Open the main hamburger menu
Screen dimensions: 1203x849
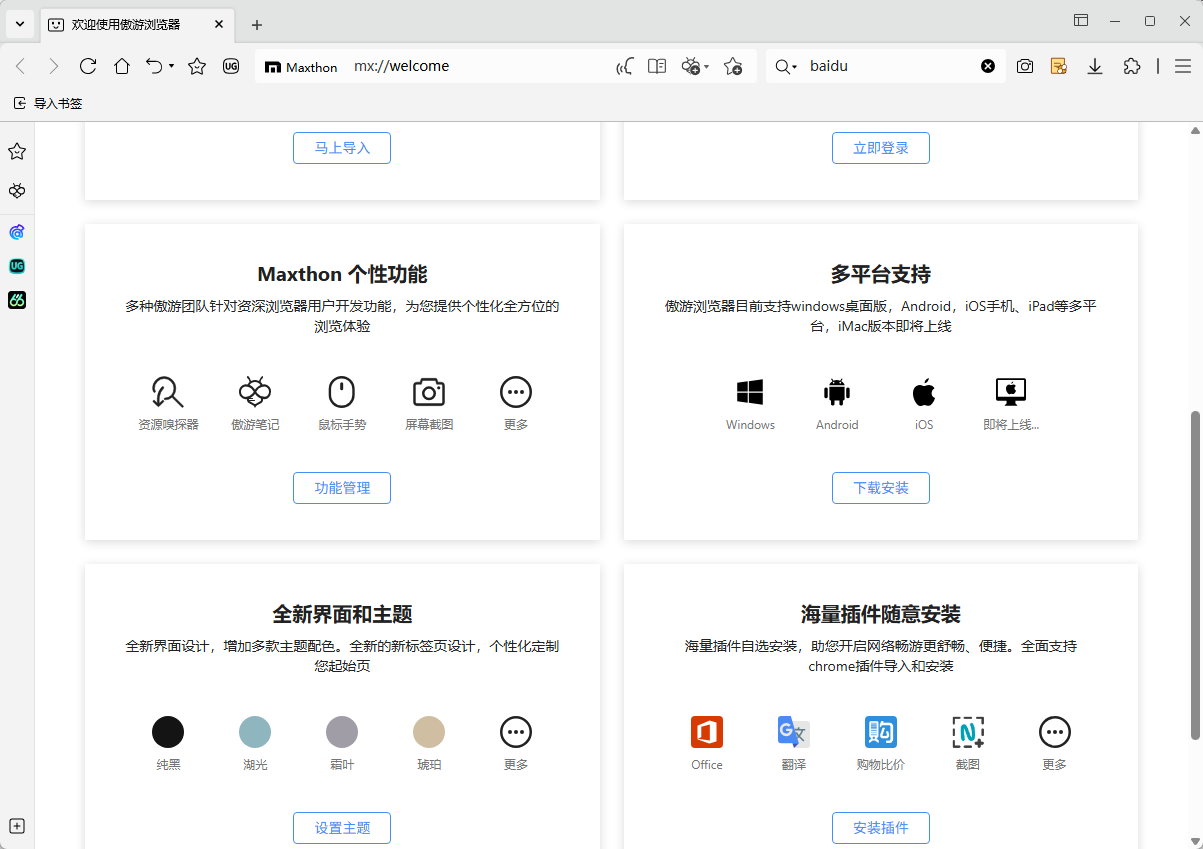pyautogui.click(x=1182, y=66)
